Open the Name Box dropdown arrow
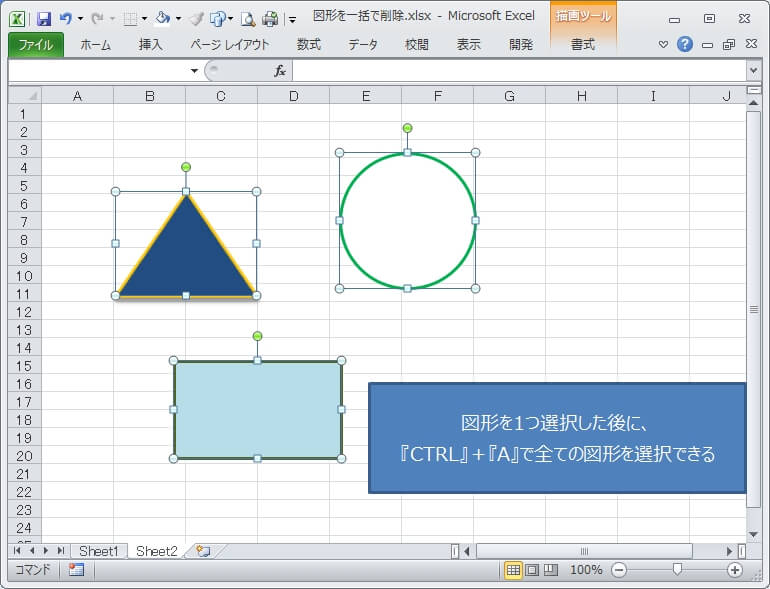770x589 pixels. (194, 71)
